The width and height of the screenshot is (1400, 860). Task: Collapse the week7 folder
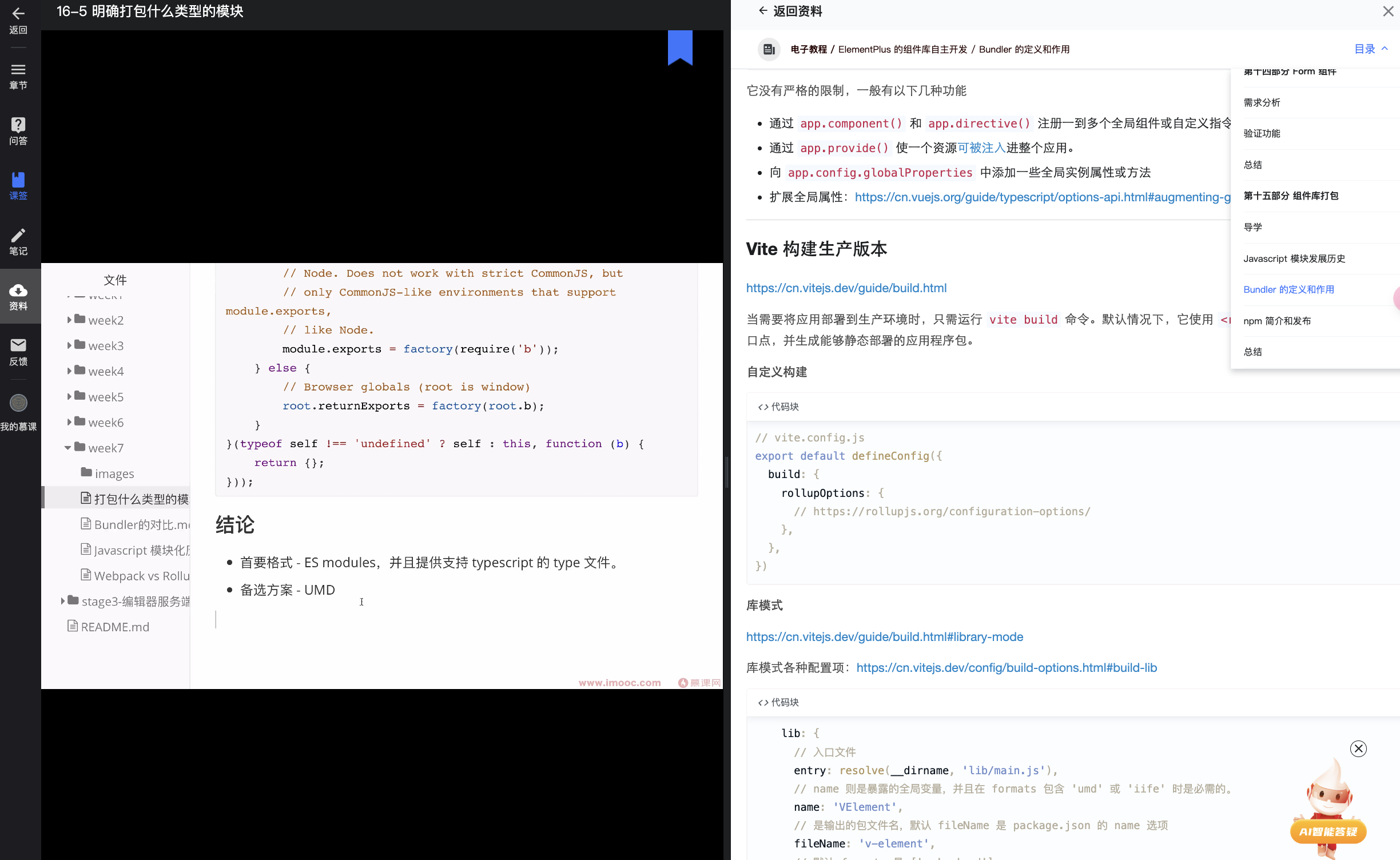tap(68, 448)
